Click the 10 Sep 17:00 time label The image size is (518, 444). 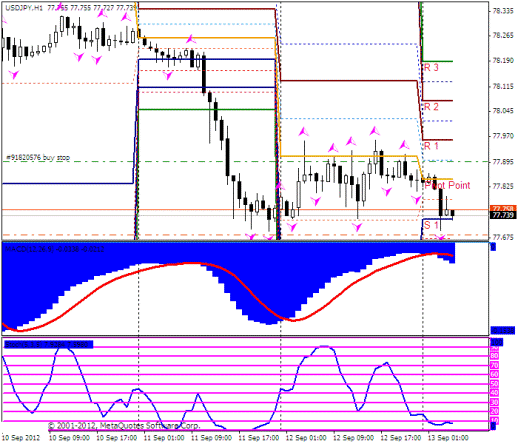click(116, 438)
